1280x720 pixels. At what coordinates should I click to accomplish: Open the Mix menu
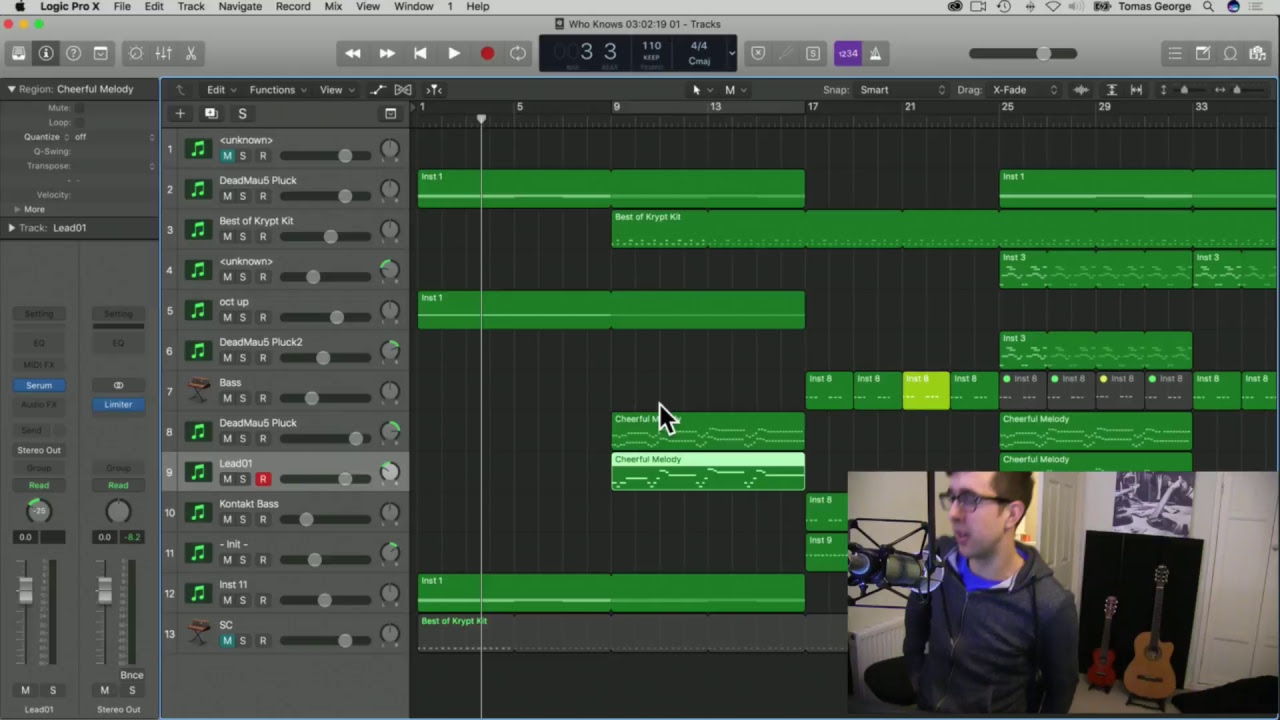333,6
